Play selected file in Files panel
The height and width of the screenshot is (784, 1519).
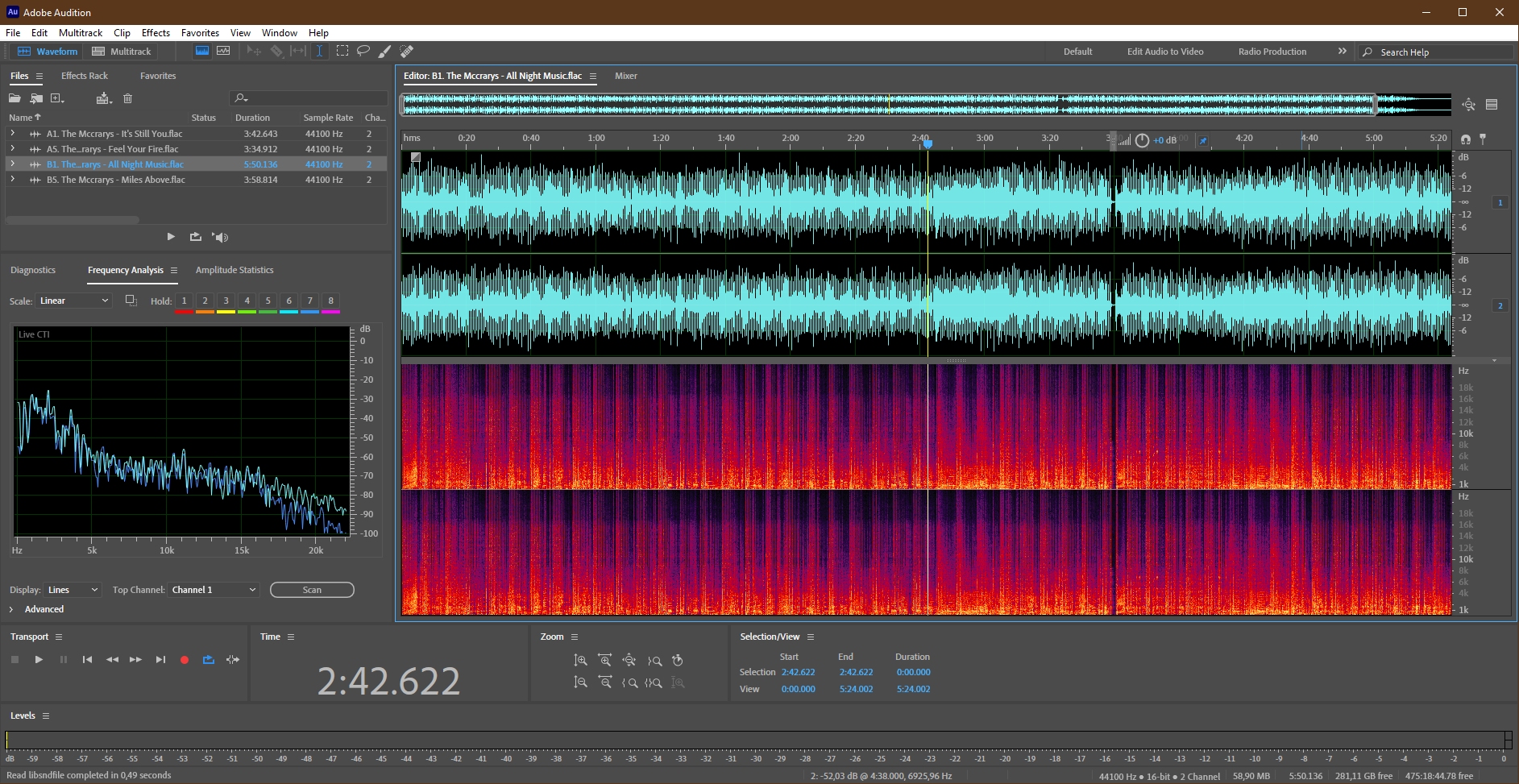(171, 237)
